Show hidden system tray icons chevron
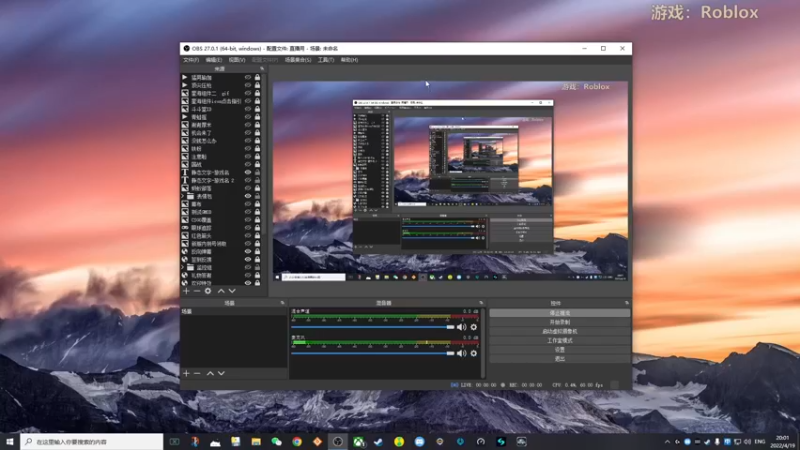The width and height of the screenshot is (800, 450). click(667, 442)
